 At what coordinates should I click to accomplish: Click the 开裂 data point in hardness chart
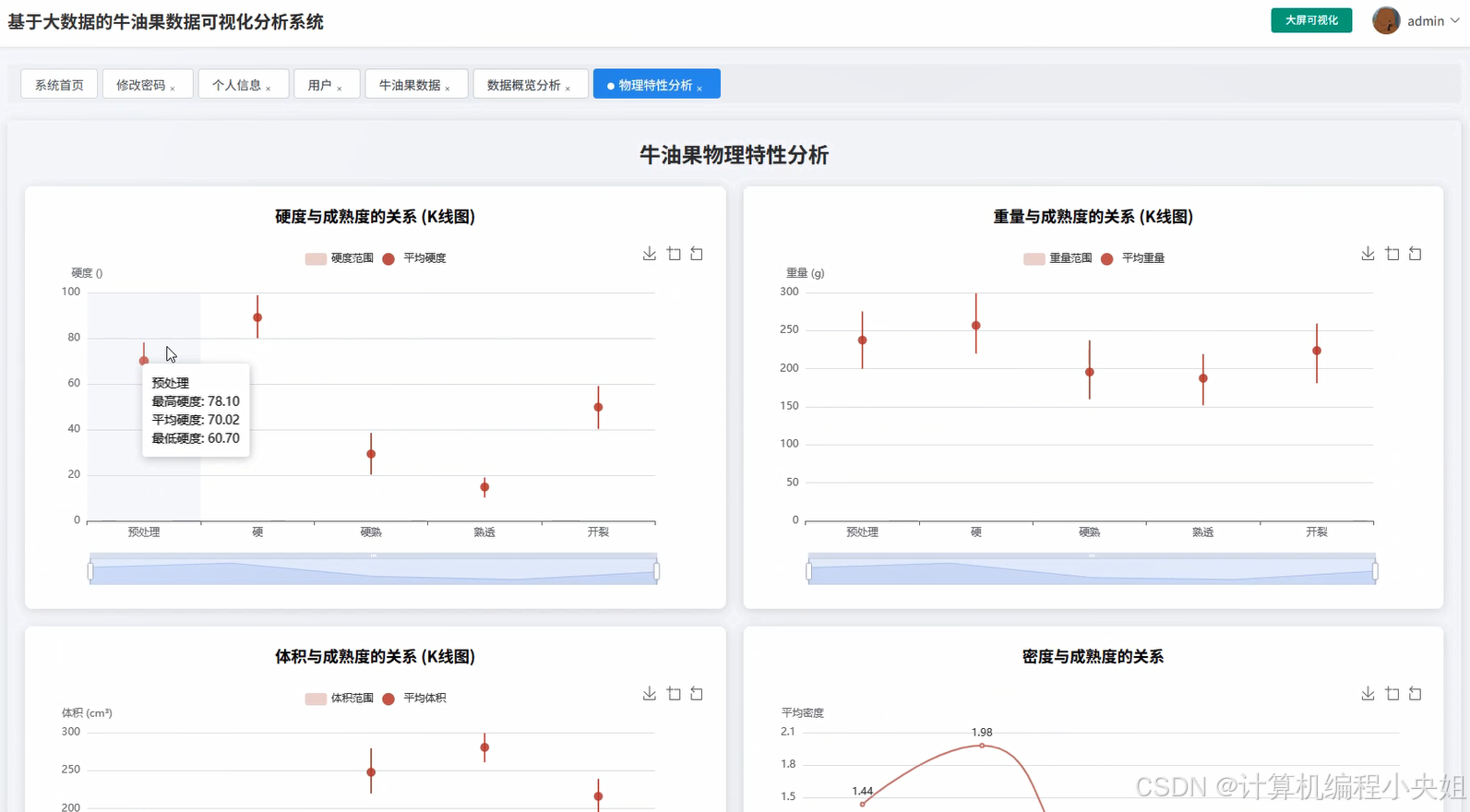598,407
